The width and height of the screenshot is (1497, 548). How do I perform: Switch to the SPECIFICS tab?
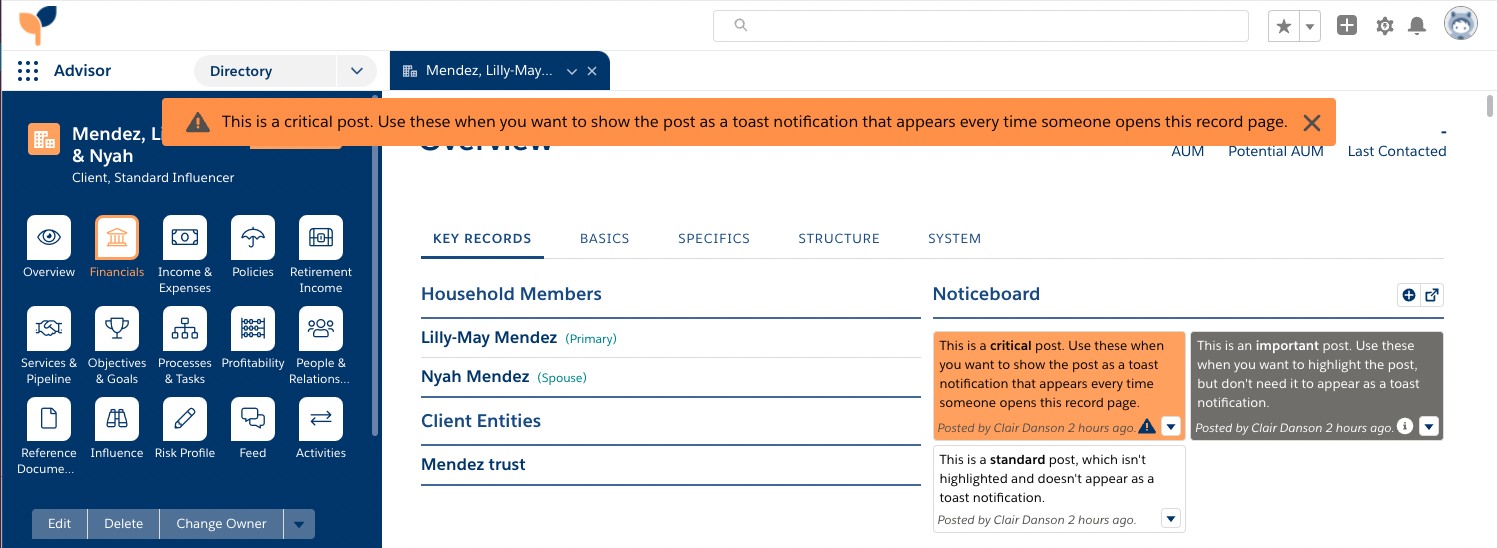[x=714, y=238]
